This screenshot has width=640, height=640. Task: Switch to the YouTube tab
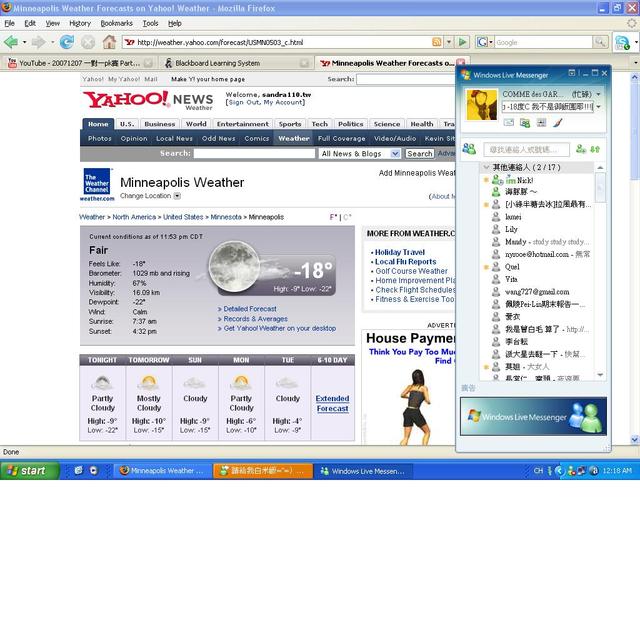[80, 63]
